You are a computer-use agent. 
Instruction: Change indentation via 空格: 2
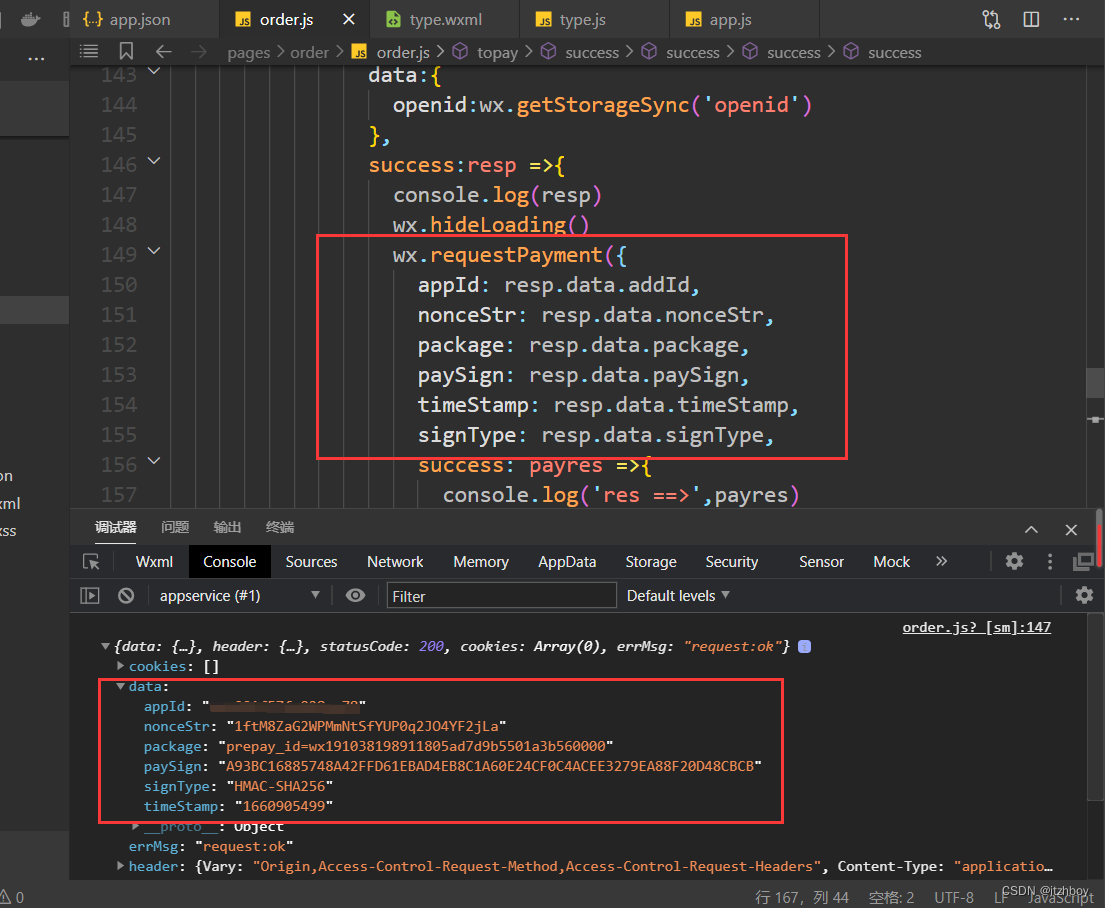pyautogui.click(x=891, y=897)
